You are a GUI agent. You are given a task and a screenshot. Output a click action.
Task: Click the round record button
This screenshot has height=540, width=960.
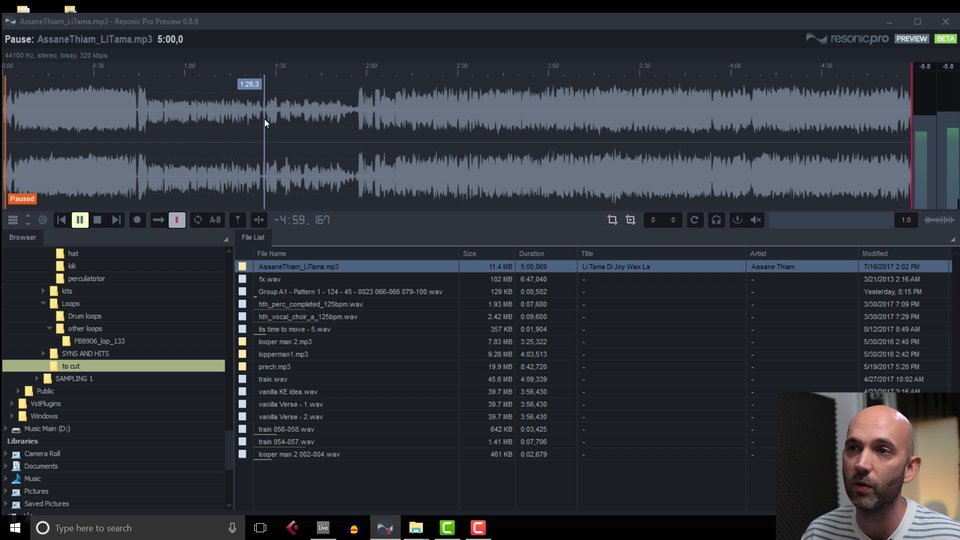click(137, 220)
